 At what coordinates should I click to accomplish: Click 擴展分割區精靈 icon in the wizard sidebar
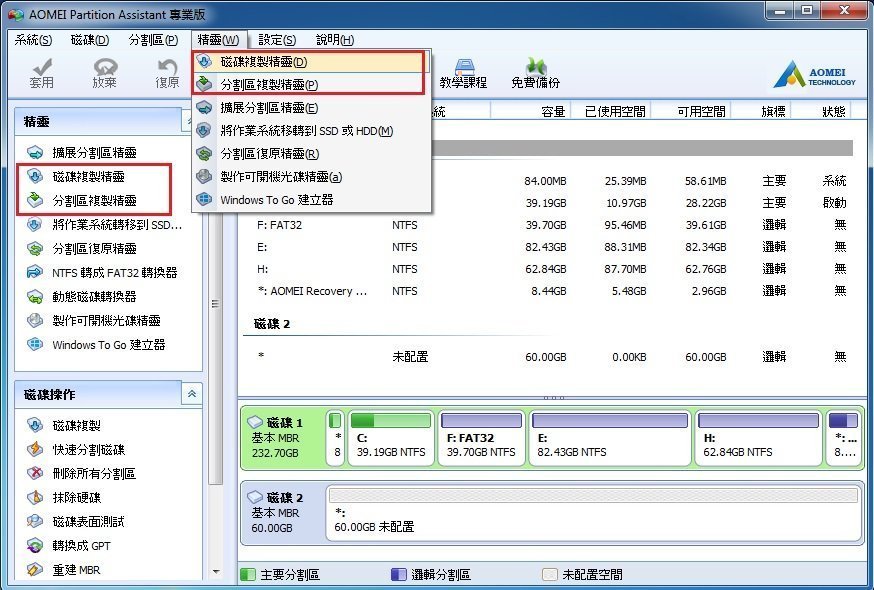[35, 152]
